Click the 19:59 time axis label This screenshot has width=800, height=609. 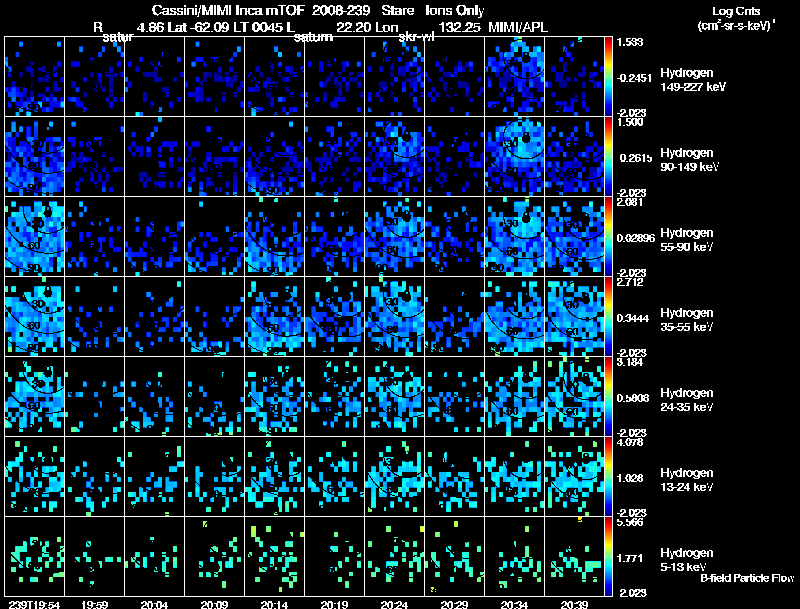[x=94, y=604]
